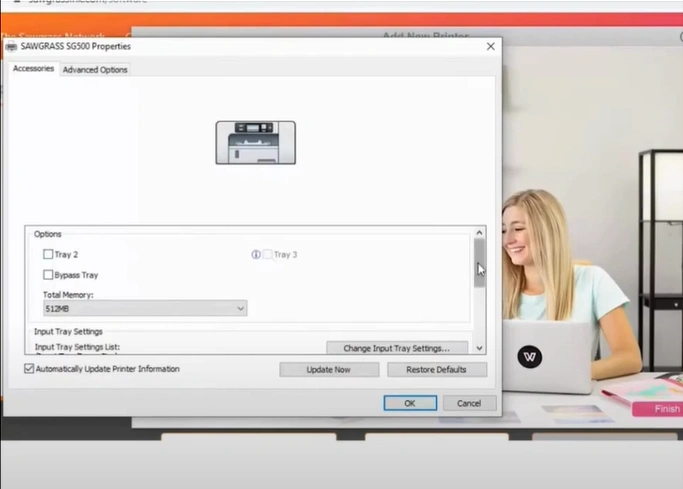
Task: Cancel the printer properties dialog
Action: (x=469, y=403)
